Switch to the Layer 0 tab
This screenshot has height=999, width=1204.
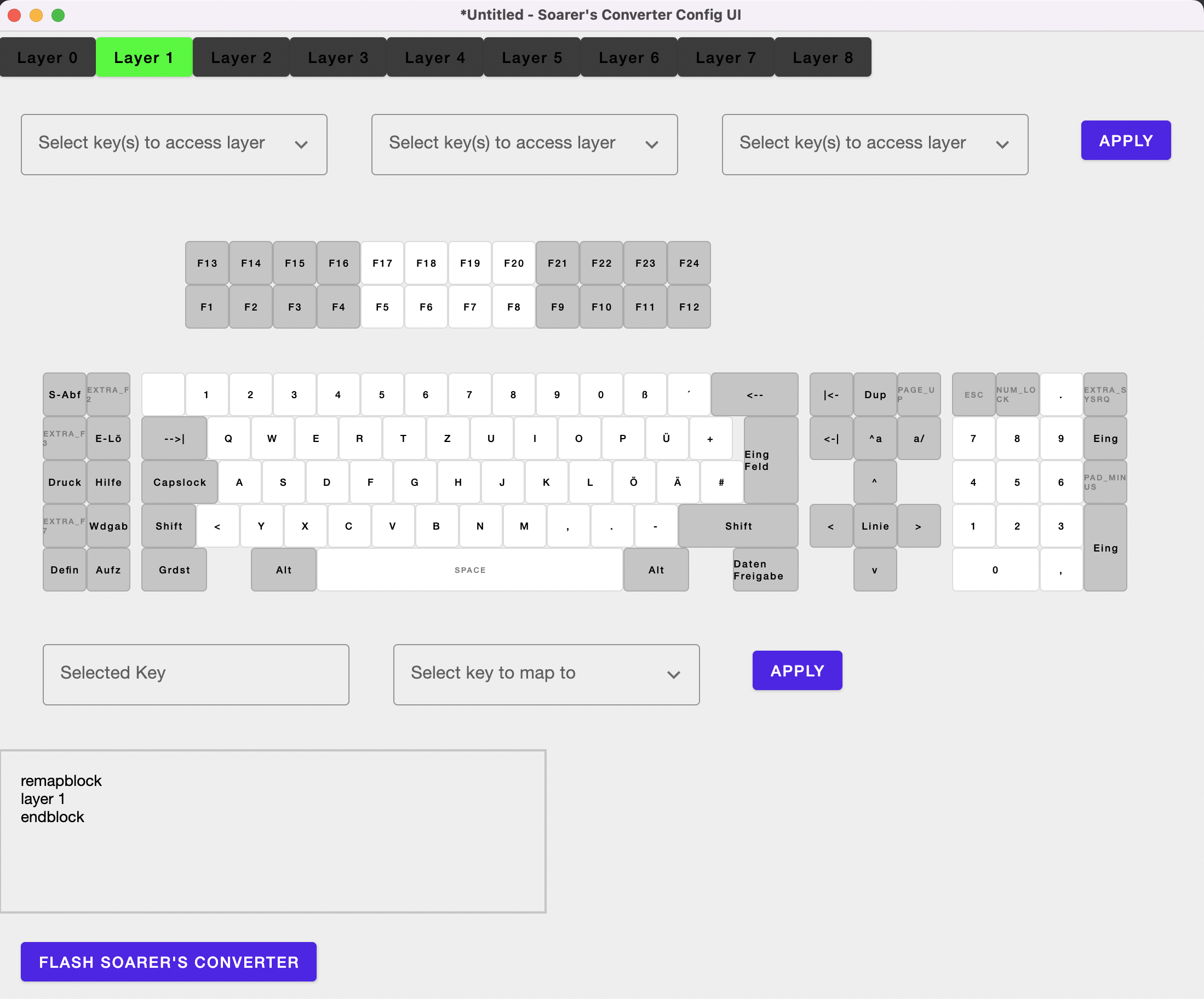[48, 58]
